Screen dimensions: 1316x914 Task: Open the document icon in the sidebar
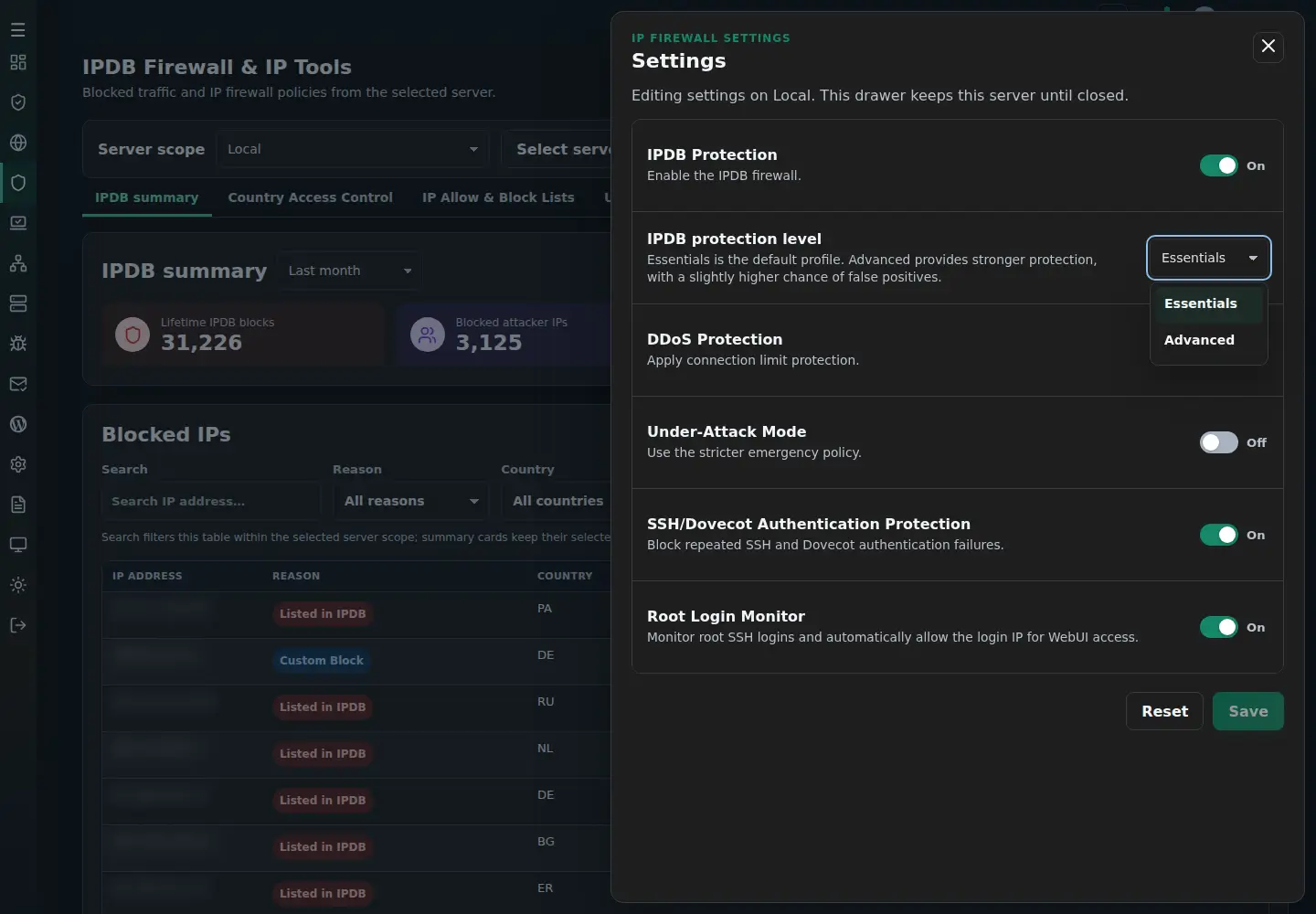pos(18,505)
